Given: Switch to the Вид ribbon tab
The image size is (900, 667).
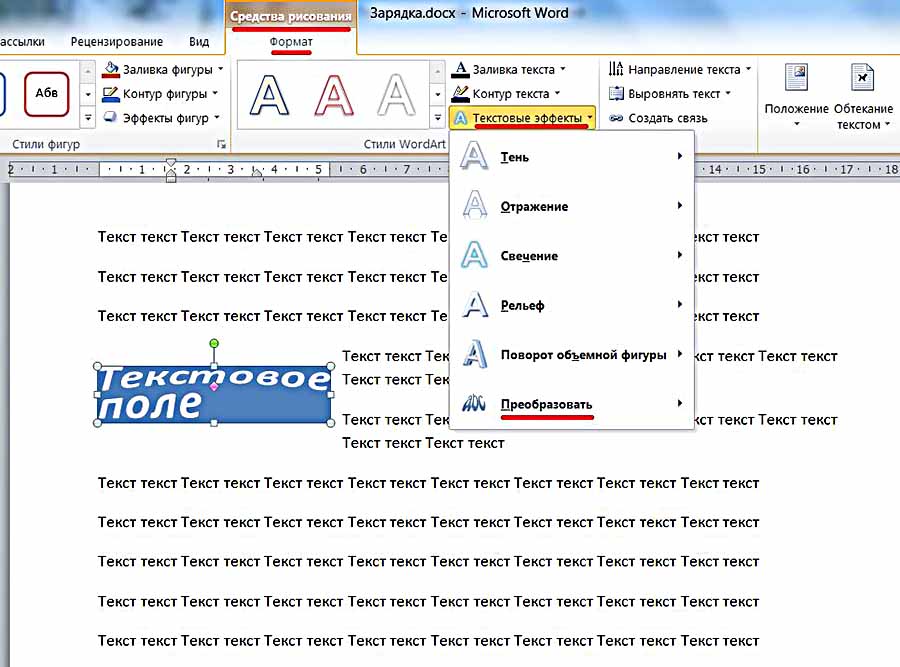Looking at the screenshot, I should 199,42.
